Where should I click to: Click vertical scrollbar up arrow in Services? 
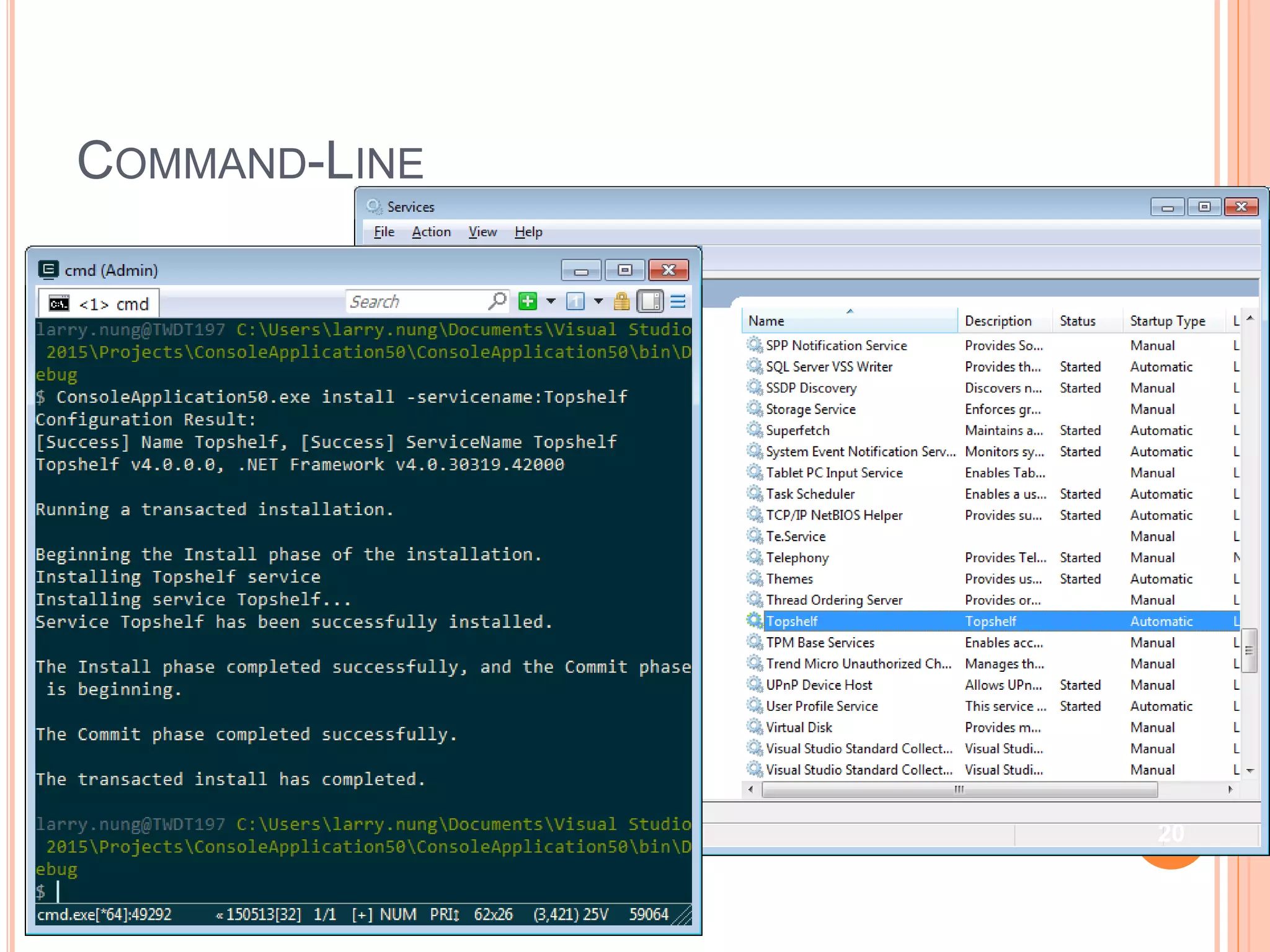point(1250,319)
